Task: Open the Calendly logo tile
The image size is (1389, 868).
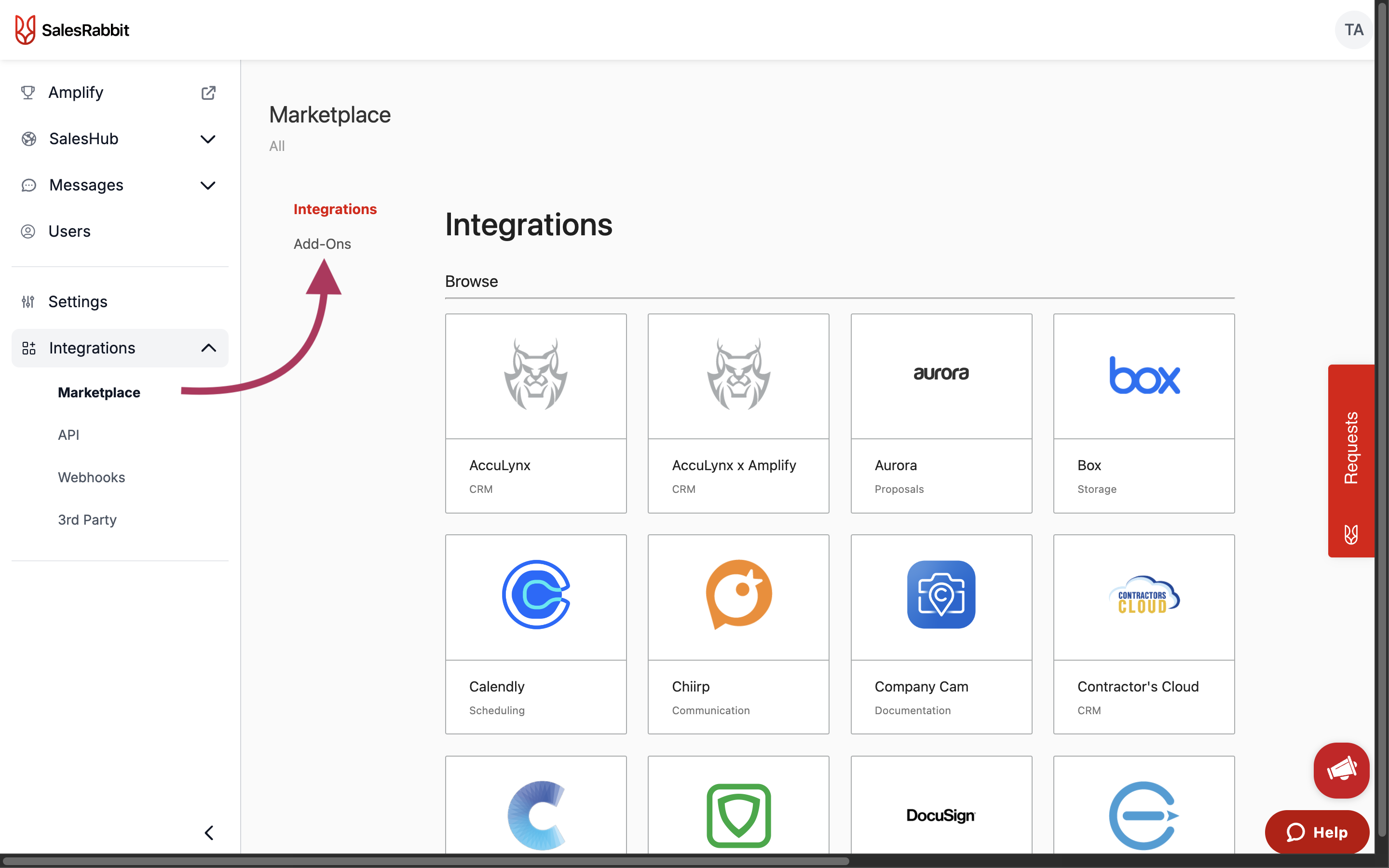Action: click(535, 594)
